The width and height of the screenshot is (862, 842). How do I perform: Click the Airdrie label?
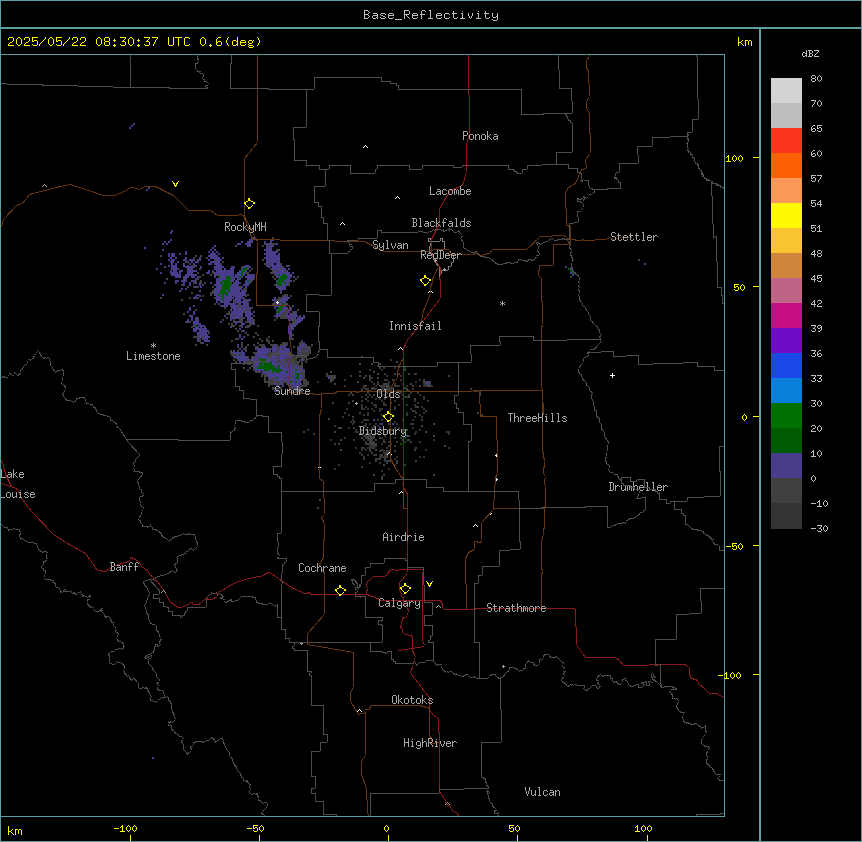(404, 537)
